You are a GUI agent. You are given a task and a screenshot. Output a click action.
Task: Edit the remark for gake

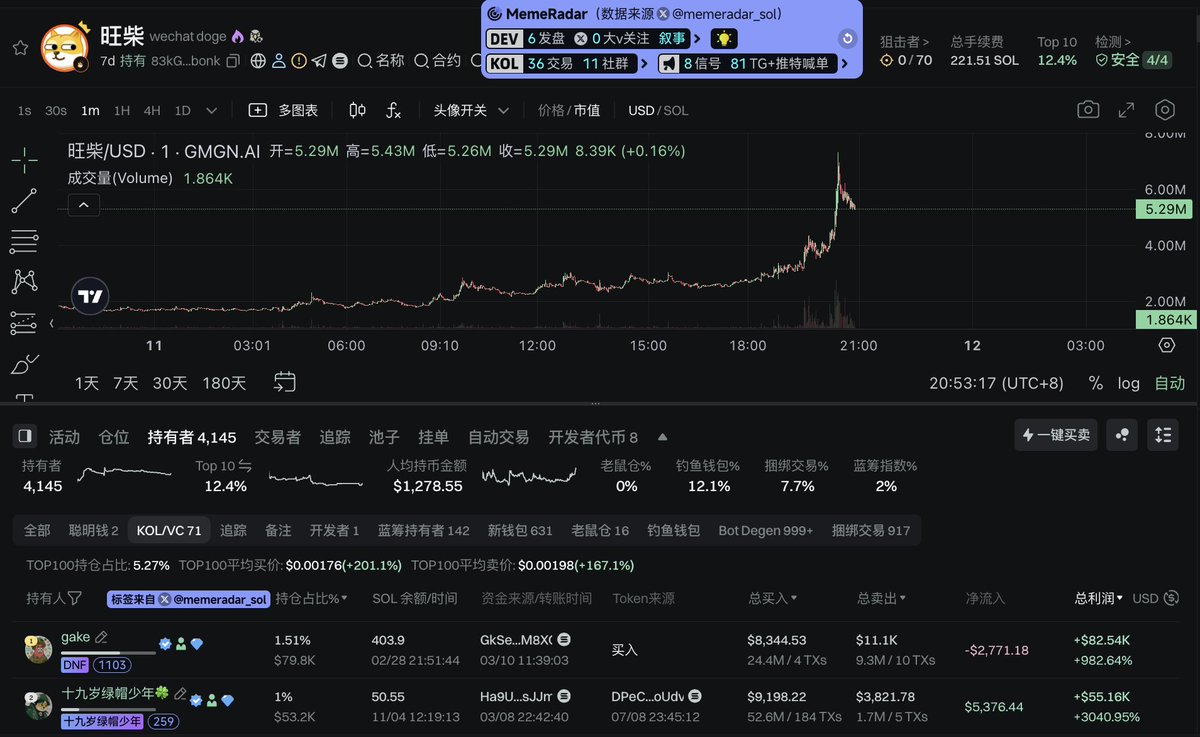[101, 637]
